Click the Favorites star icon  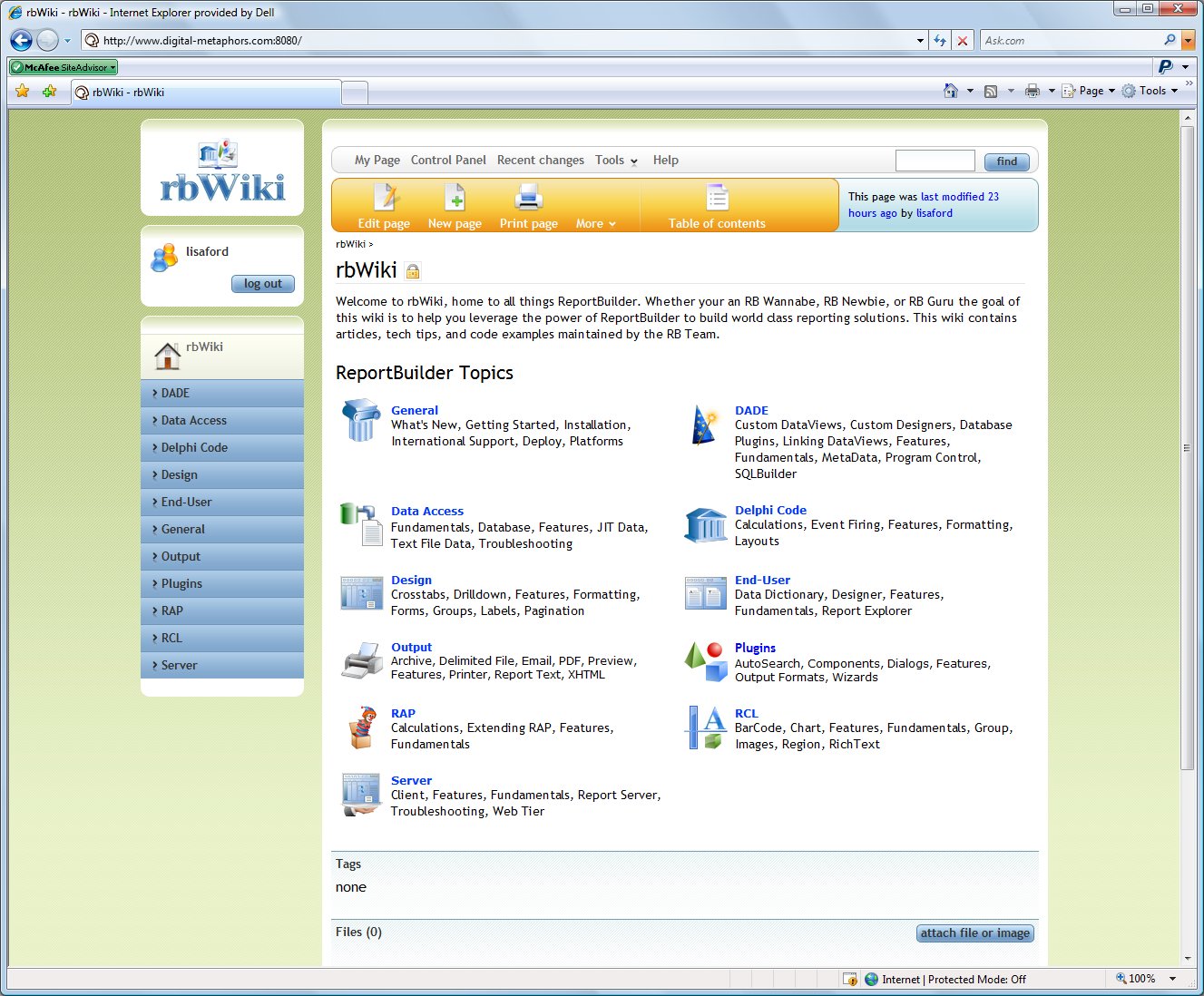(x=23, y=91)
